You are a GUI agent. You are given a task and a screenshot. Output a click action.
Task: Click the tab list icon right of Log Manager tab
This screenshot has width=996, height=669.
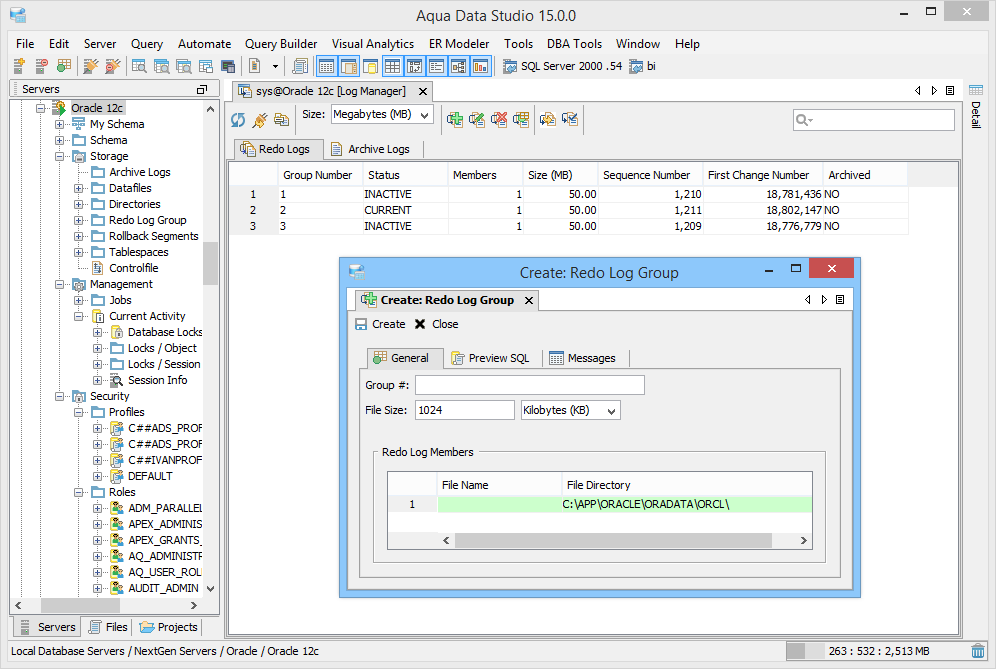(x=950, y=91)
